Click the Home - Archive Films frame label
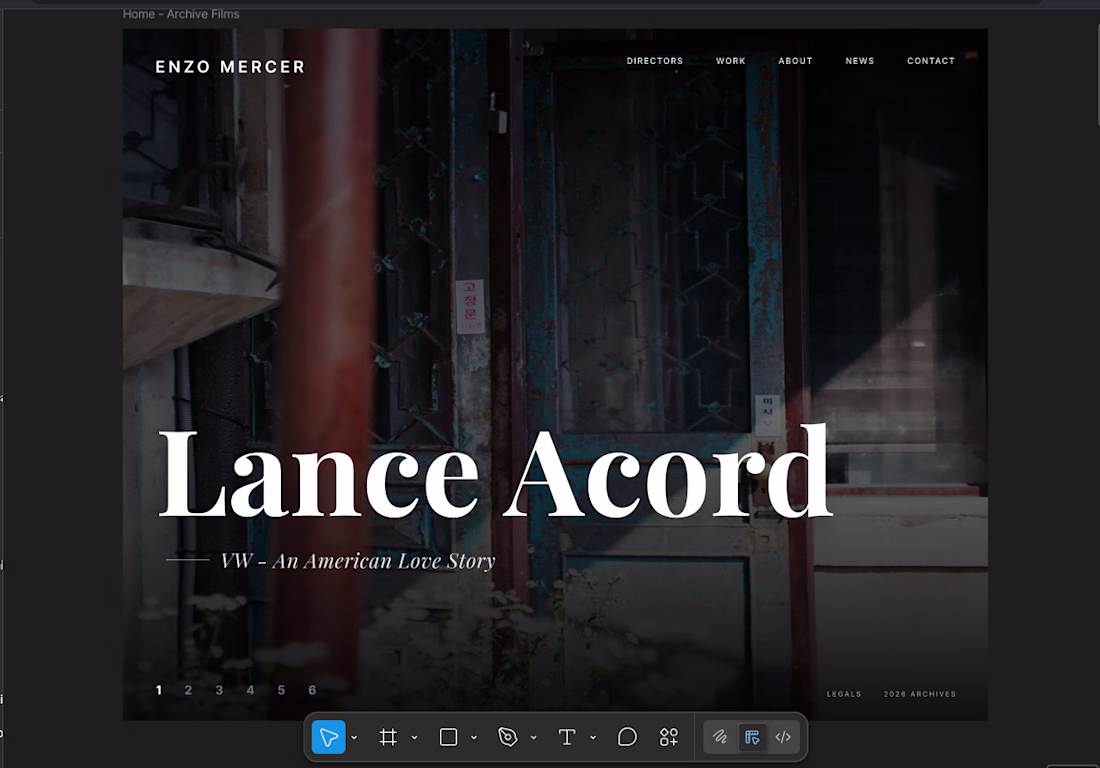 click(x=181, y=14)
